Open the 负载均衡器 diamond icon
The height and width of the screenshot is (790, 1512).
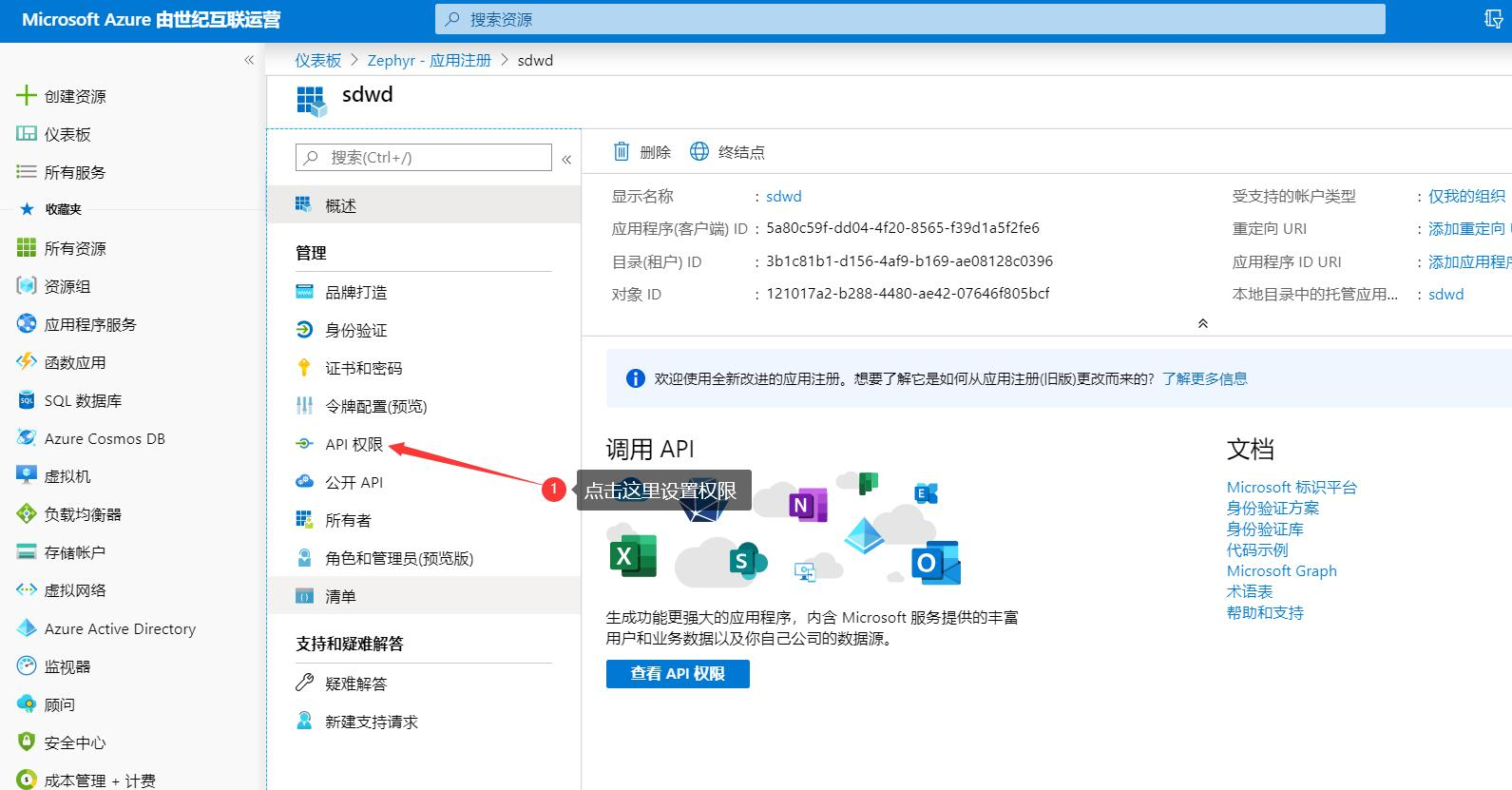coord(26,514)
